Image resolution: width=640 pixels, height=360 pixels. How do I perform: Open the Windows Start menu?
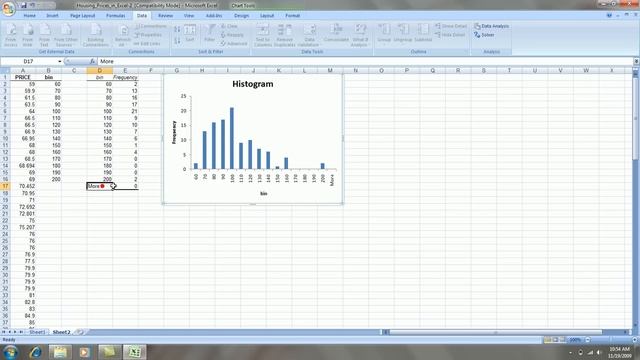(10, 352)
